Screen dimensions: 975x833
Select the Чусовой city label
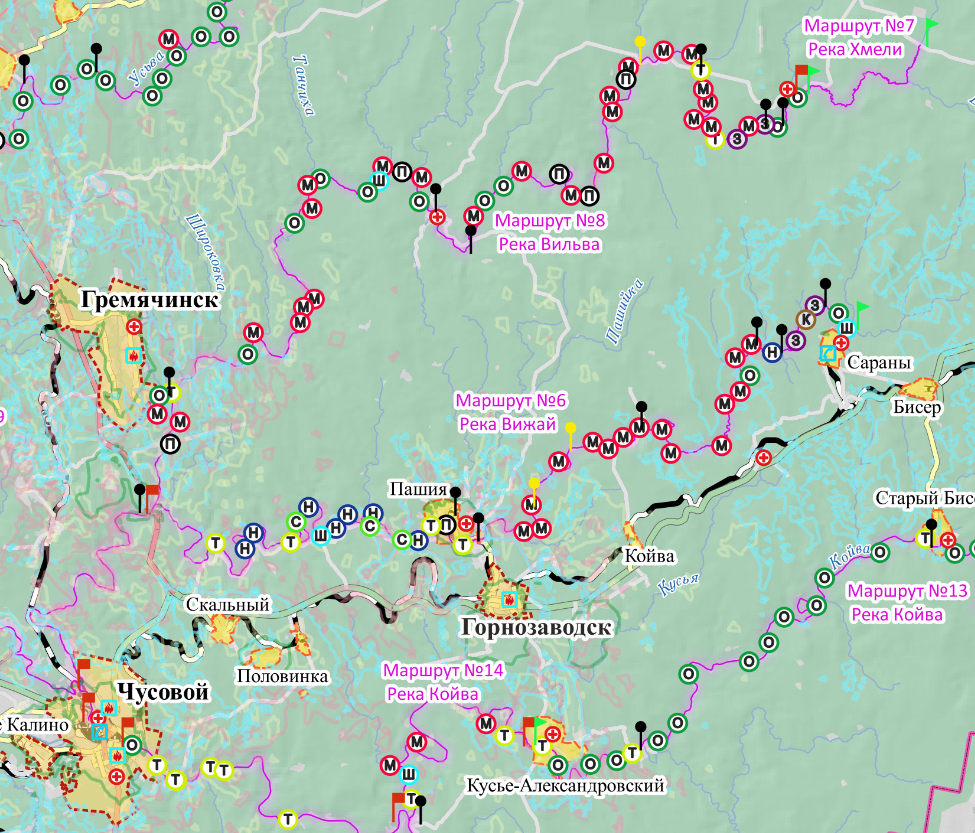click(x=162, y=692)
